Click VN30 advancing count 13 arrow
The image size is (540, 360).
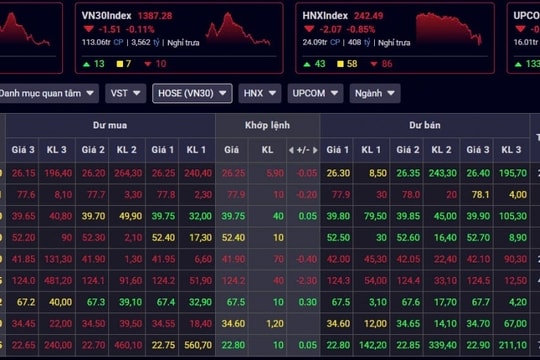pyautogui.click(x=86, y=64)
